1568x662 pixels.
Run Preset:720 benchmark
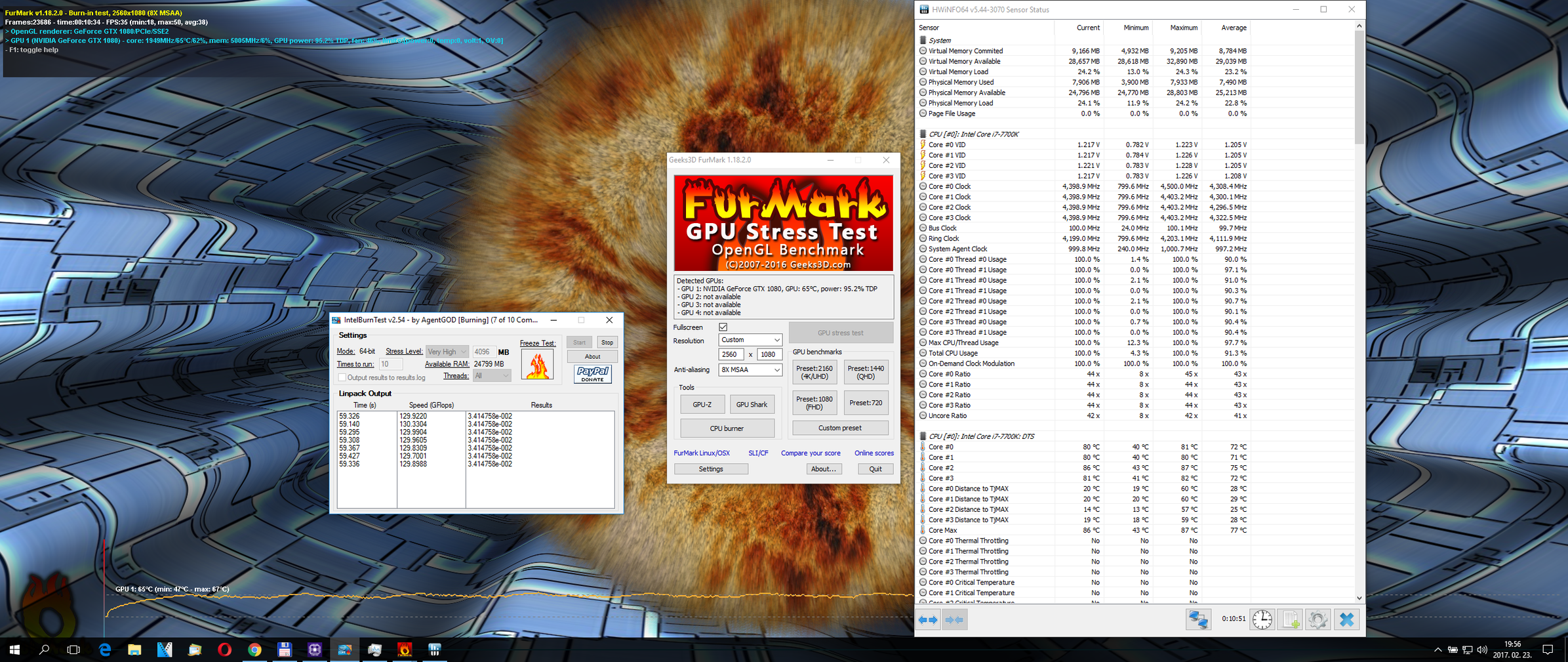coord(866,403)
